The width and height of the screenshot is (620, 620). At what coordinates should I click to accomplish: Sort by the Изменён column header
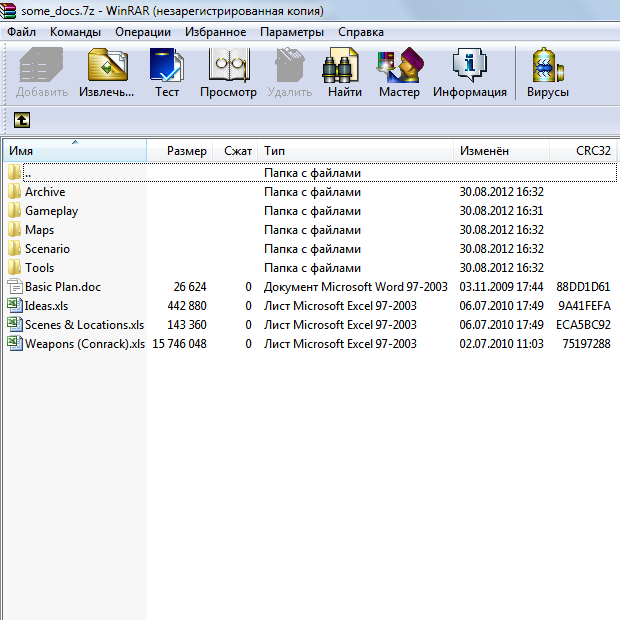coord(501,151)
